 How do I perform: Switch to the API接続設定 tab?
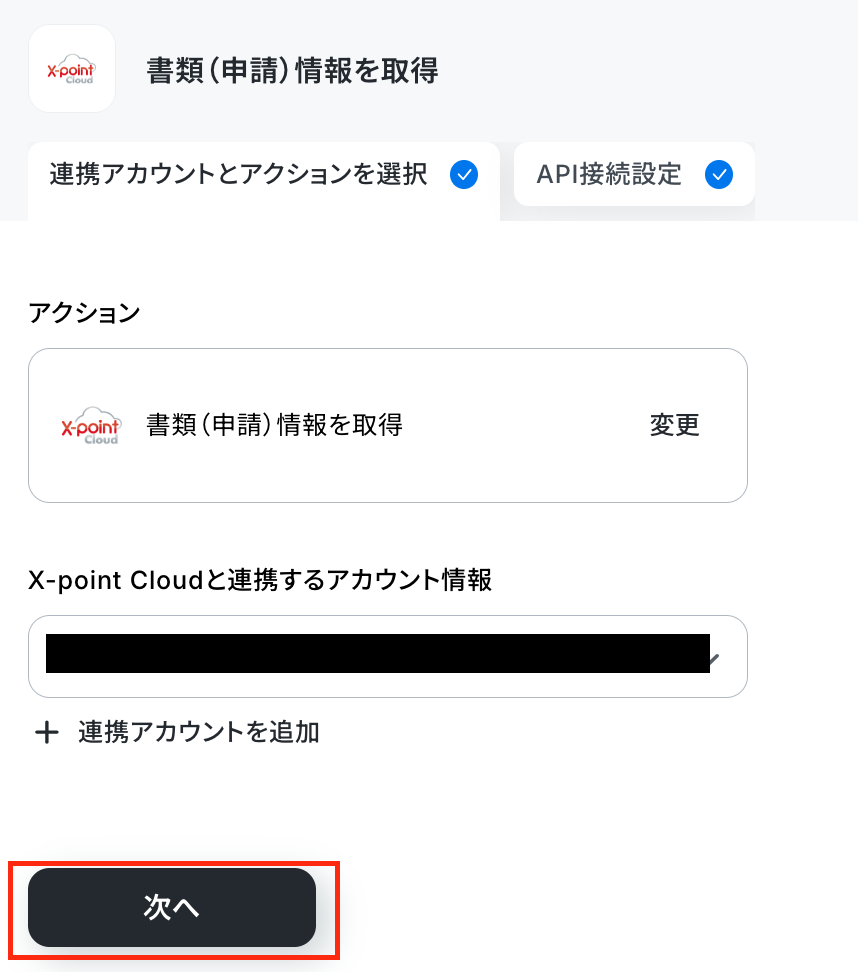(x=634, y=174)
